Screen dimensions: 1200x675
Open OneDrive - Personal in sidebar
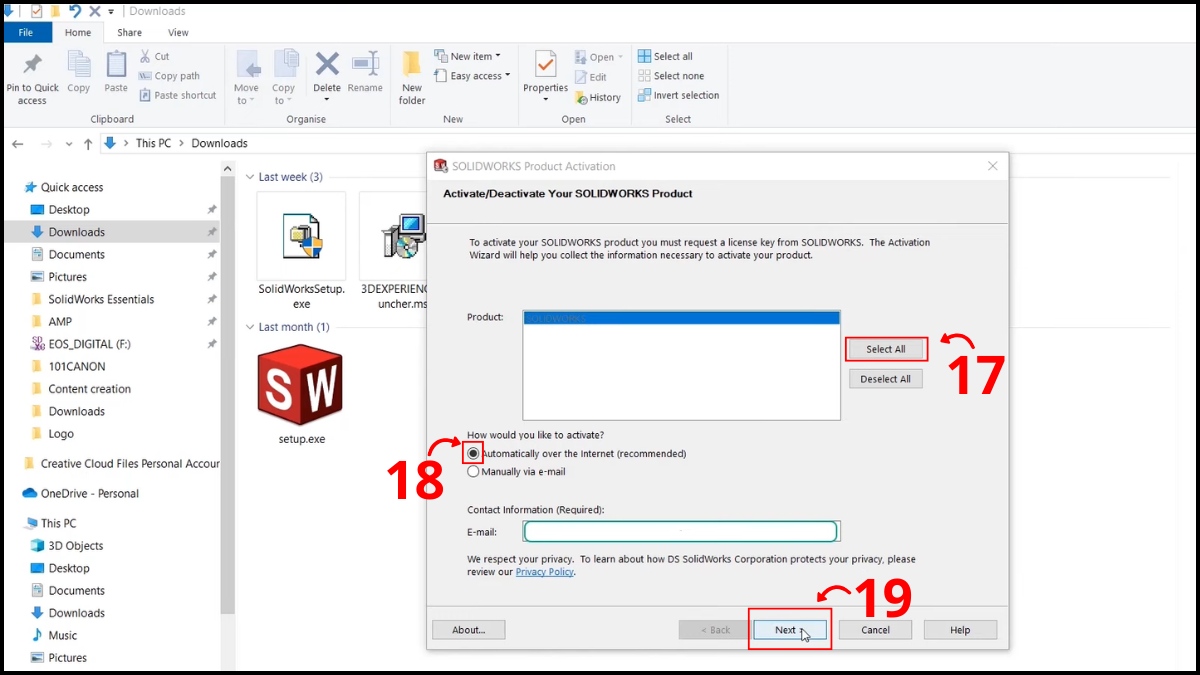[80, 493]
